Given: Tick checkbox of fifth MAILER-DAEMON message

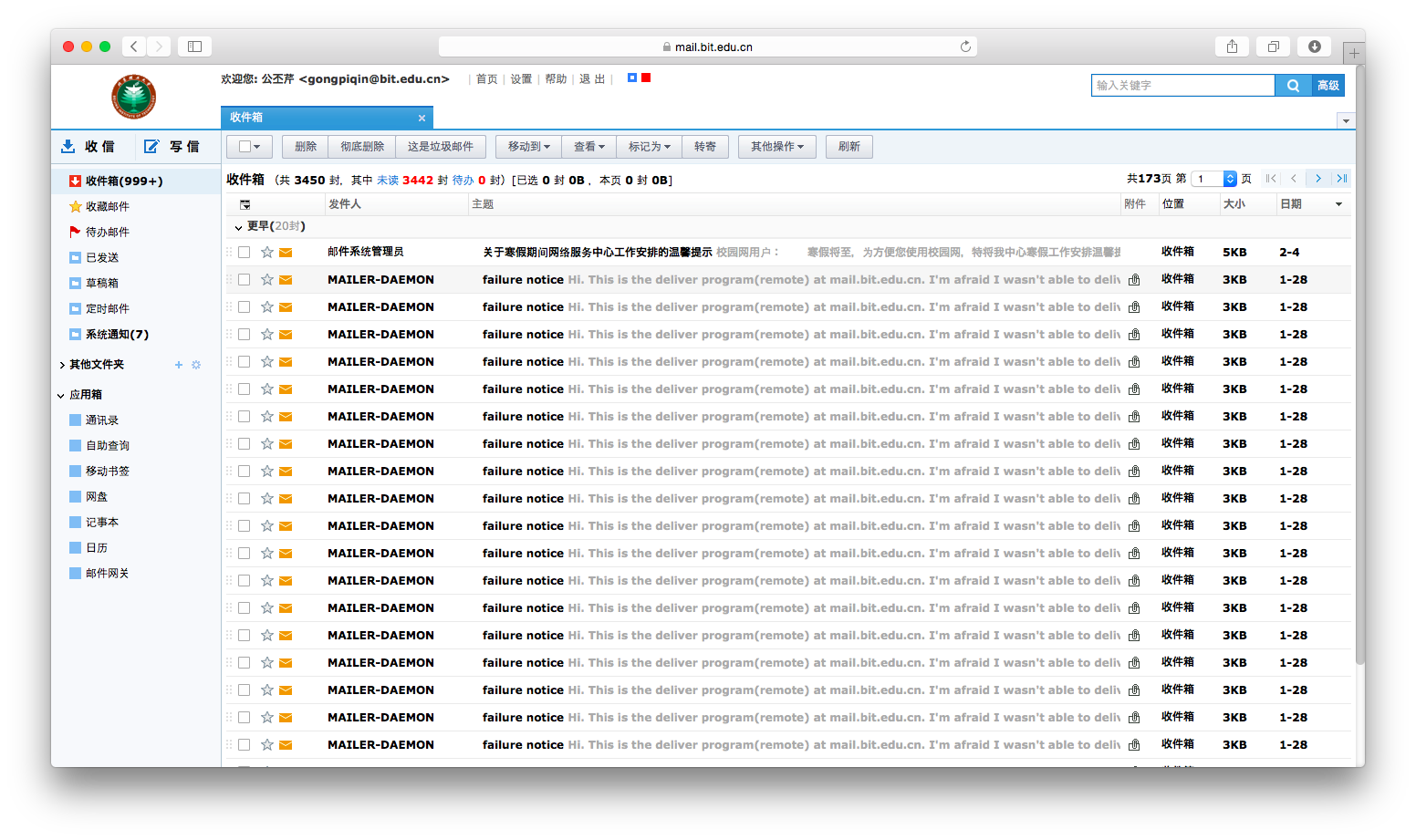Looking at the screenshot, I should coord(245,389).
